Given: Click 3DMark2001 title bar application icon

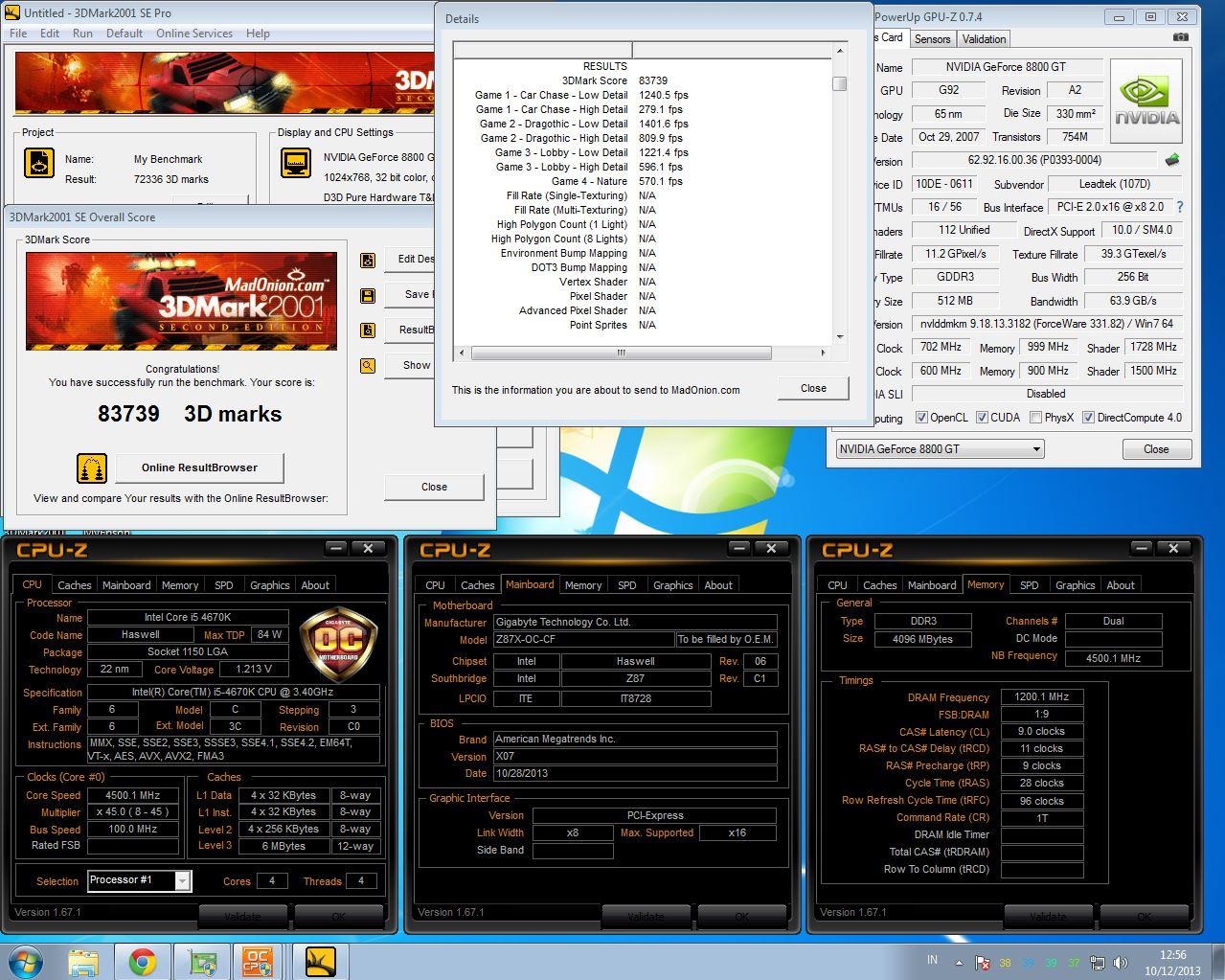Looking at the screenshot, I should (11, 12).
